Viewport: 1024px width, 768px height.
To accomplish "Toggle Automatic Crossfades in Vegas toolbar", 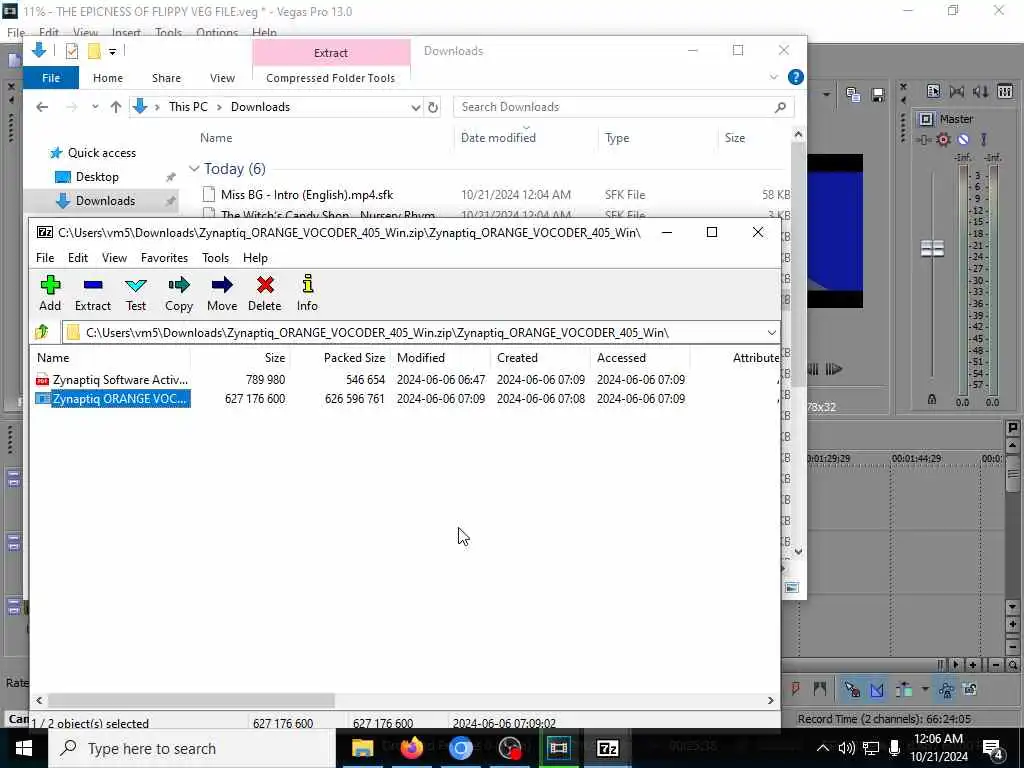I will click(877, 689).
